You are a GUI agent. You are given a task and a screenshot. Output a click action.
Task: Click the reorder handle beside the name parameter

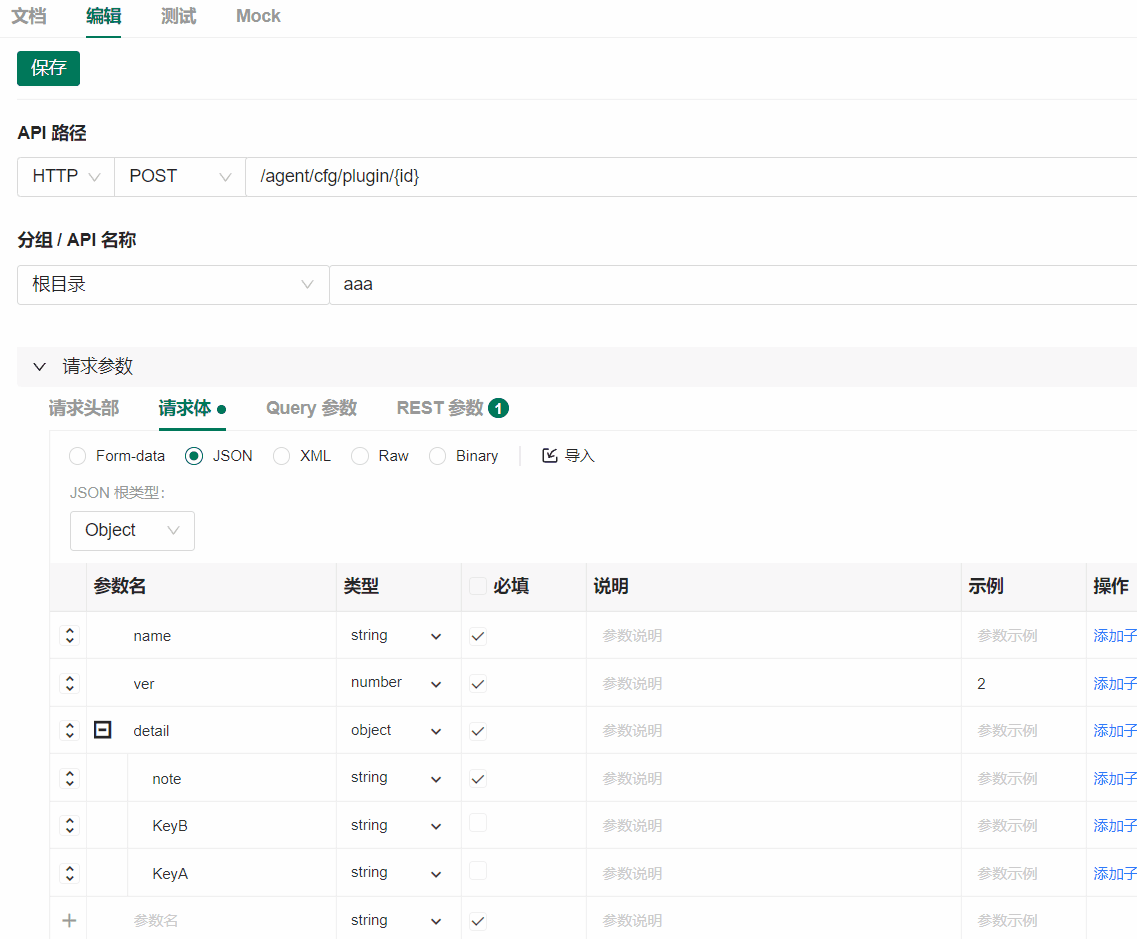click(68, 635)
